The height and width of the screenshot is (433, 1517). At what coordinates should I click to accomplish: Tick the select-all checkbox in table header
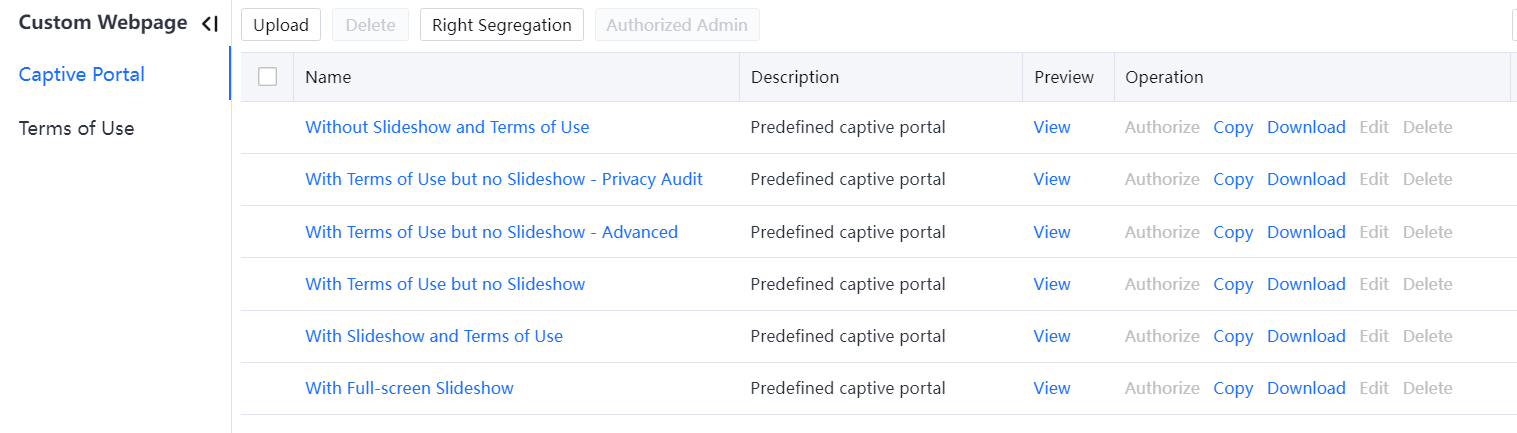[267, 77]
